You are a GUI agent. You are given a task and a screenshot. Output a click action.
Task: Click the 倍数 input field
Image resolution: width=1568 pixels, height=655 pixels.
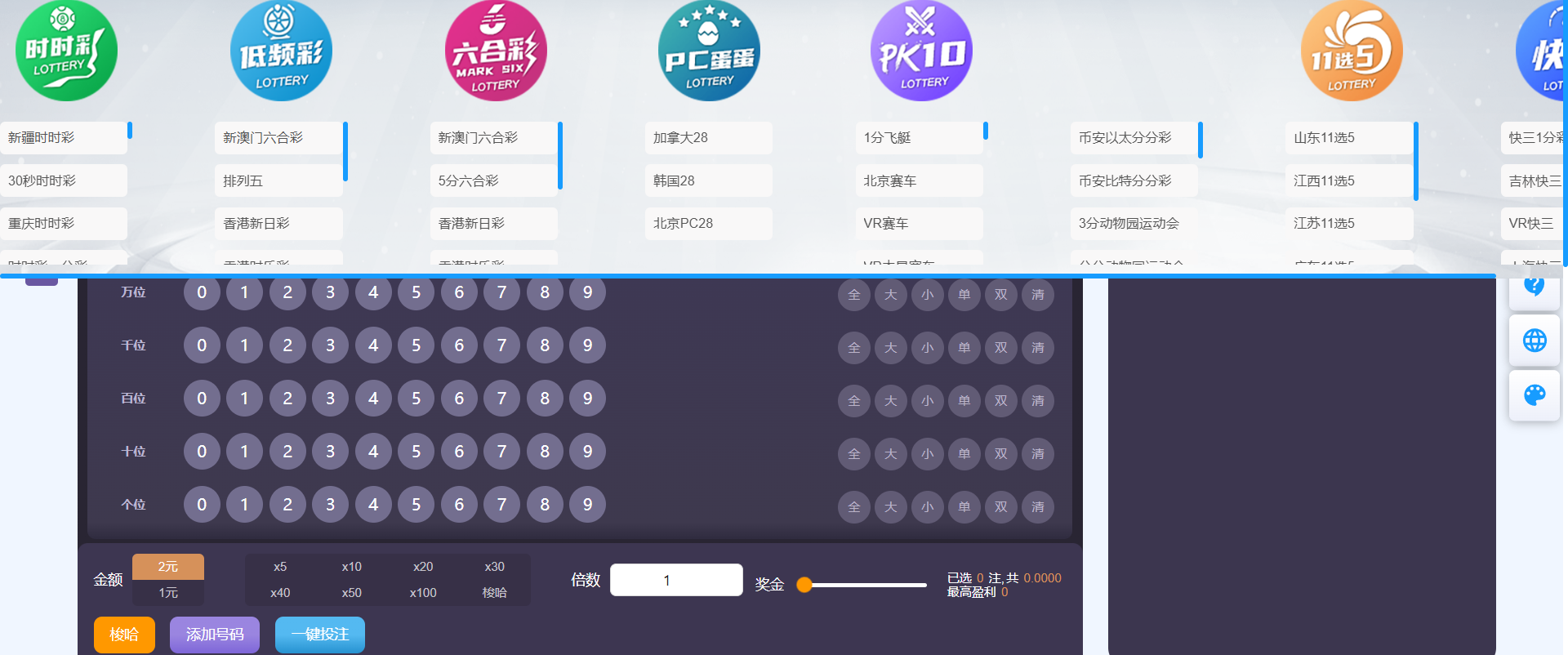click(676, 580)
